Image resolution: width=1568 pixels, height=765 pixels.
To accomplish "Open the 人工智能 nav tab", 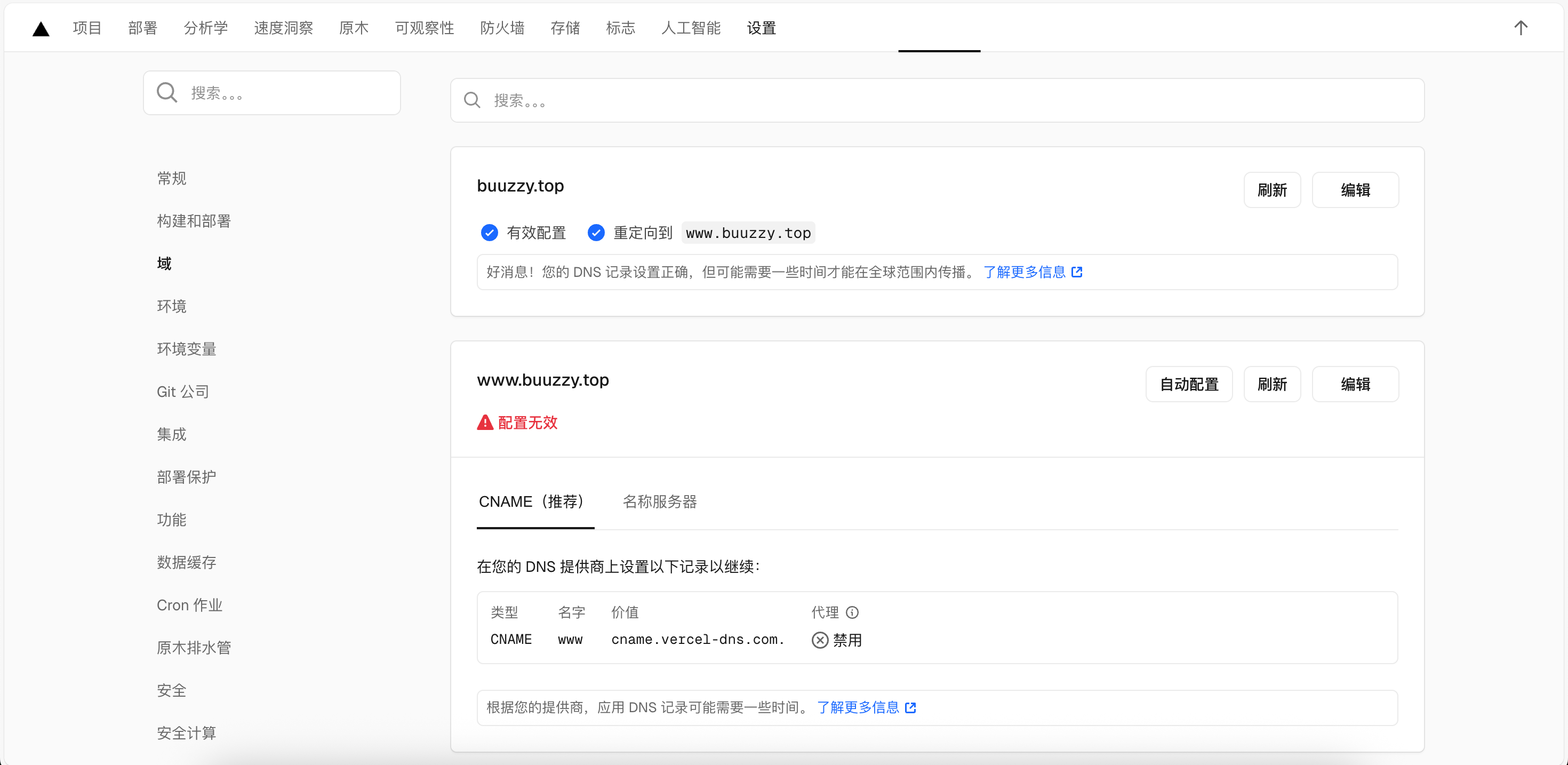I will [691, 28].
